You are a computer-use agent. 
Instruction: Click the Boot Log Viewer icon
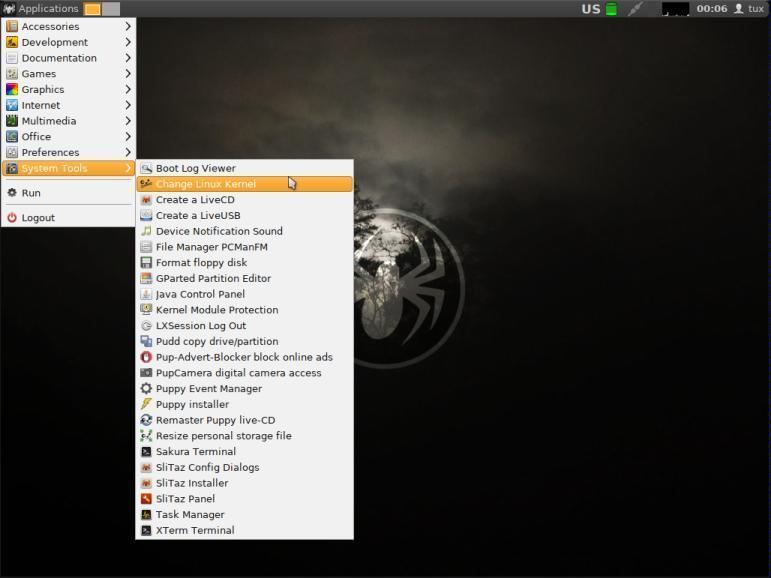(x=146, y=168)
